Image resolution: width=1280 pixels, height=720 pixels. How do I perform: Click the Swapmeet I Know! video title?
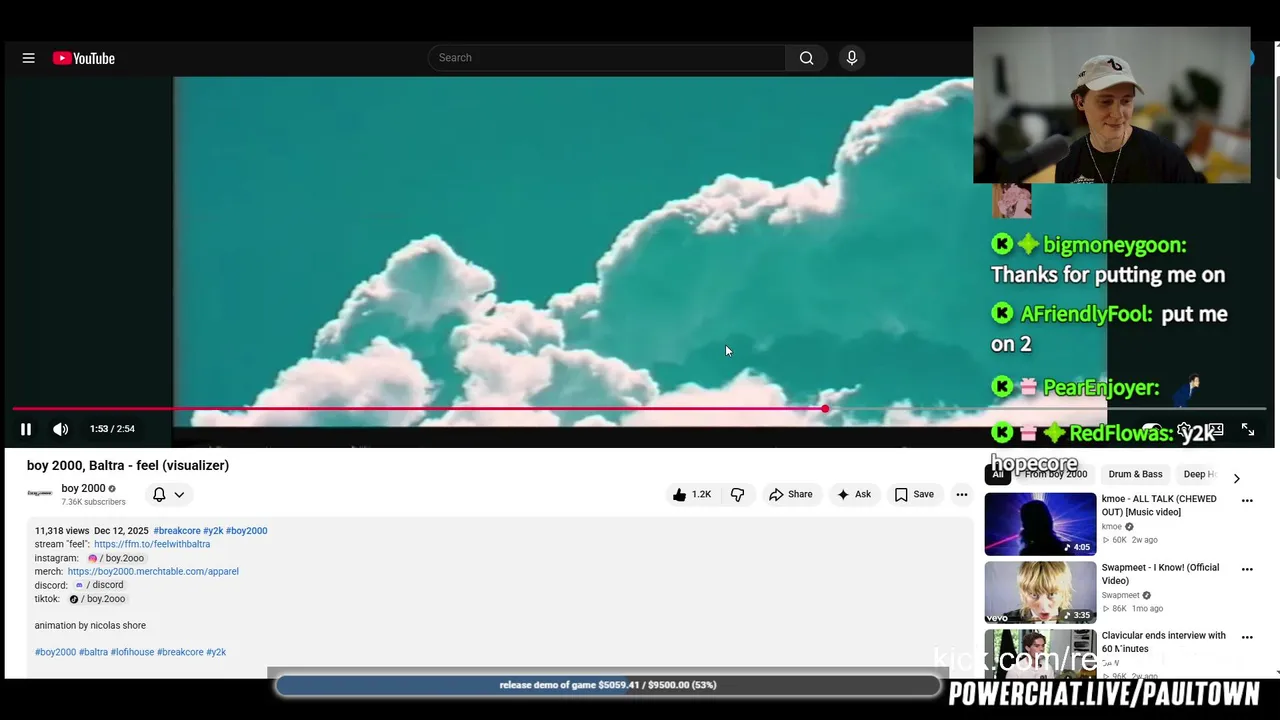[1160, 574]
